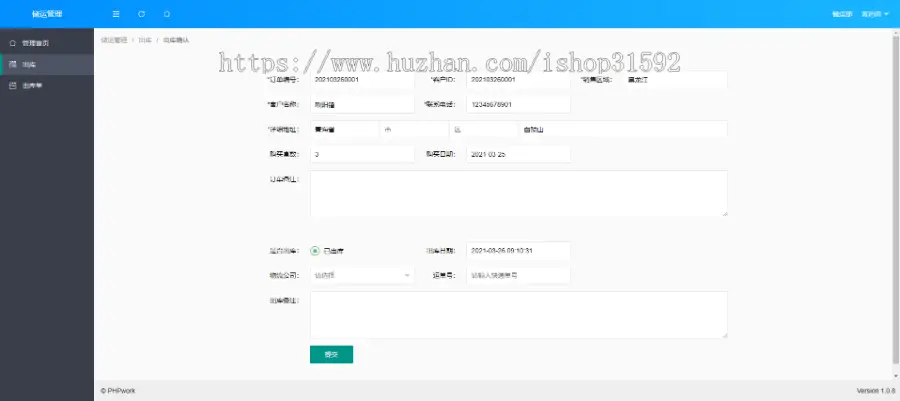Toggle the sidebar with the hamburger icon
This screenshot has height=401, width=900.
[x=116, y=14]
